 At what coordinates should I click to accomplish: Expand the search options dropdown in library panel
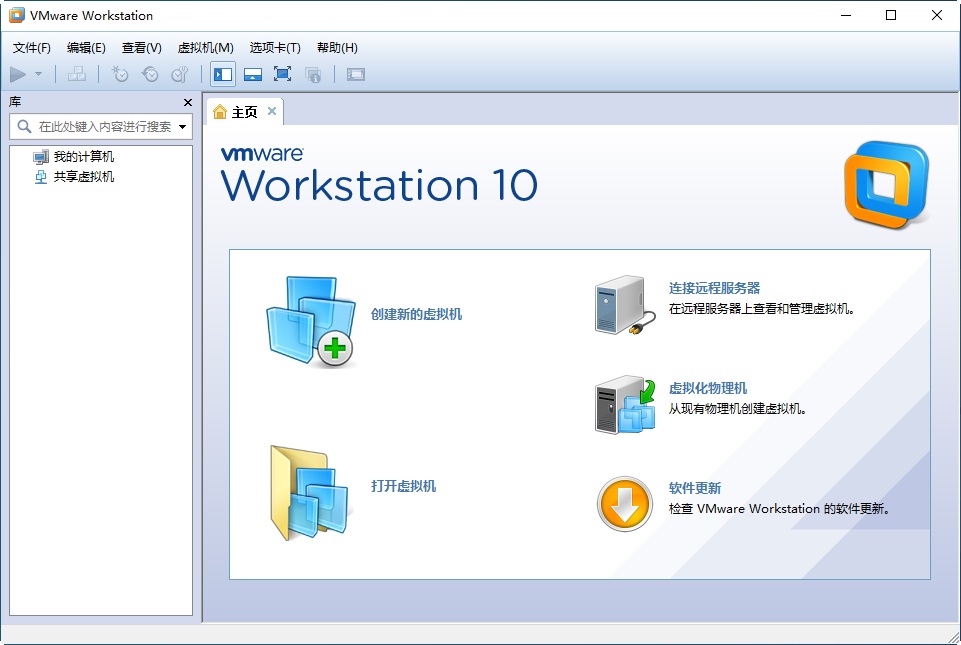click(184, 126)
